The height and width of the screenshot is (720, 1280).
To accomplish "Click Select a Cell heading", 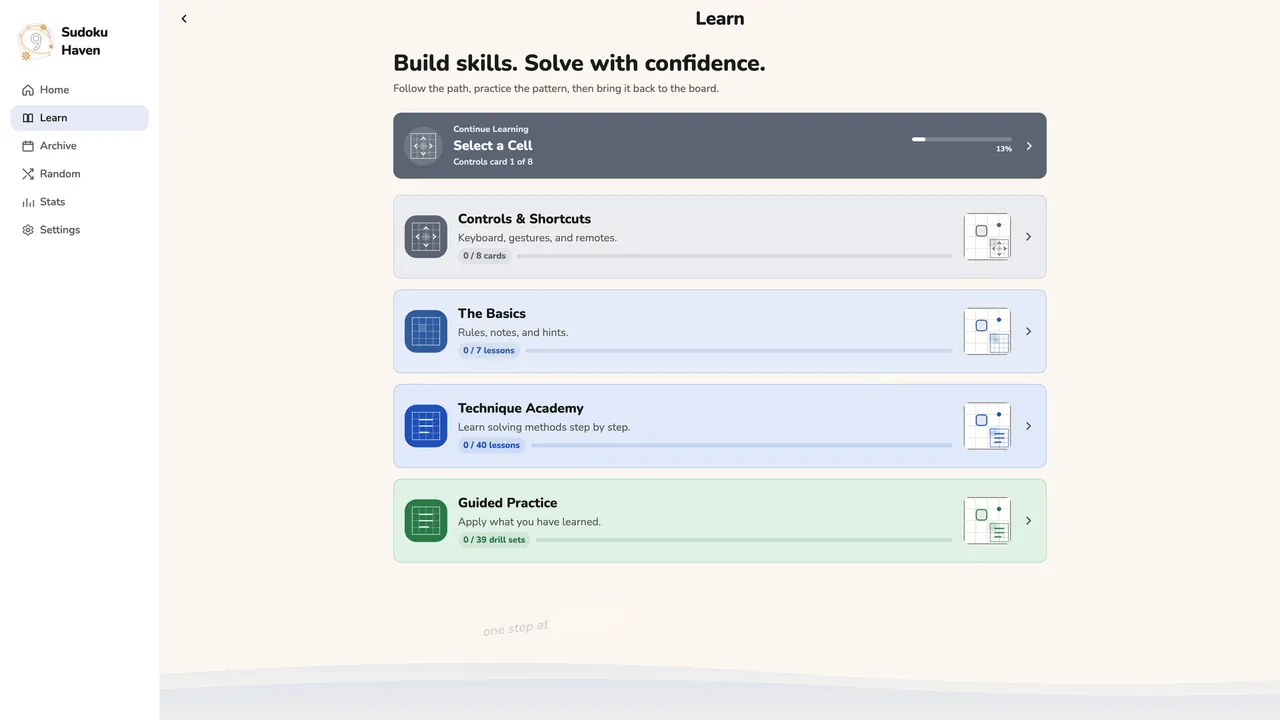I will pyautogui.click(x=492, y=146).
